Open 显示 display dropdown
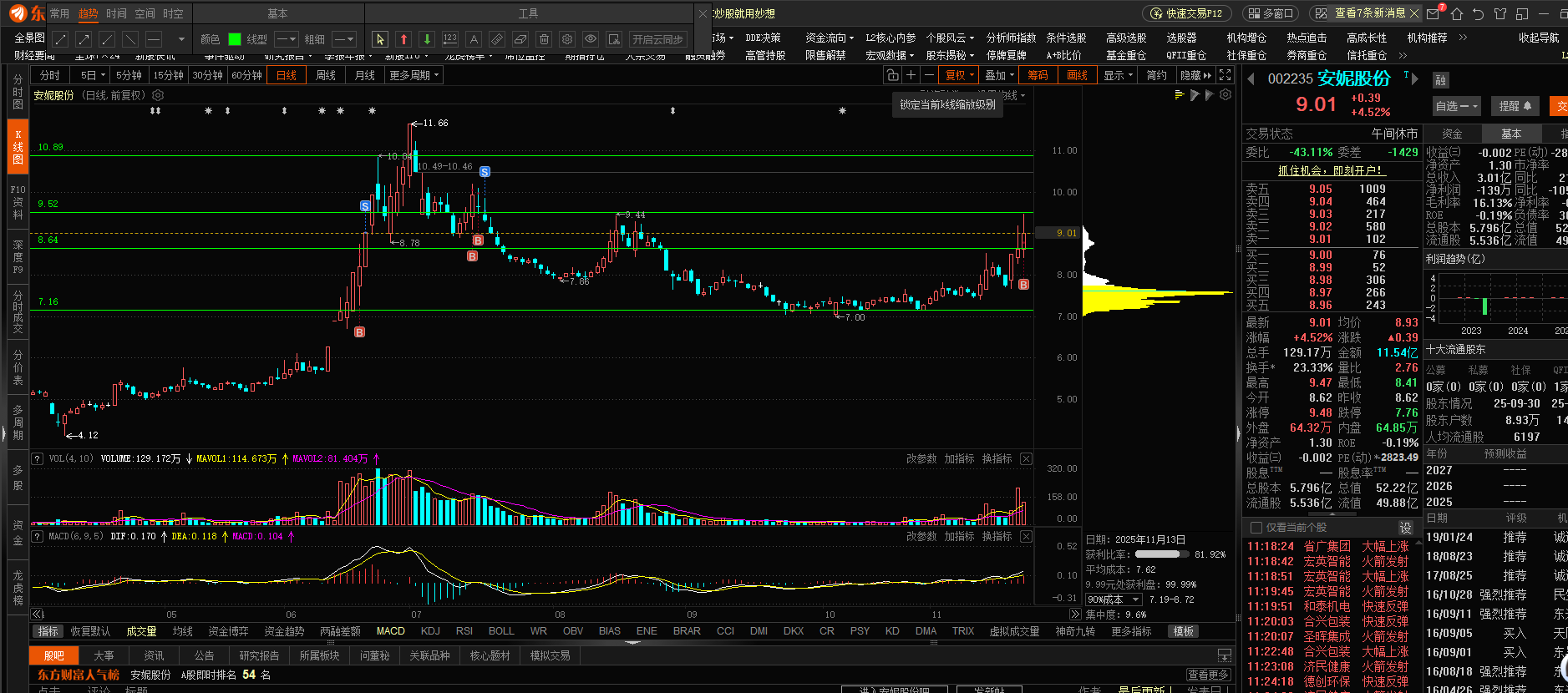The width and height of the screenshot is (1568, 693). click(x=1118, y=75)
